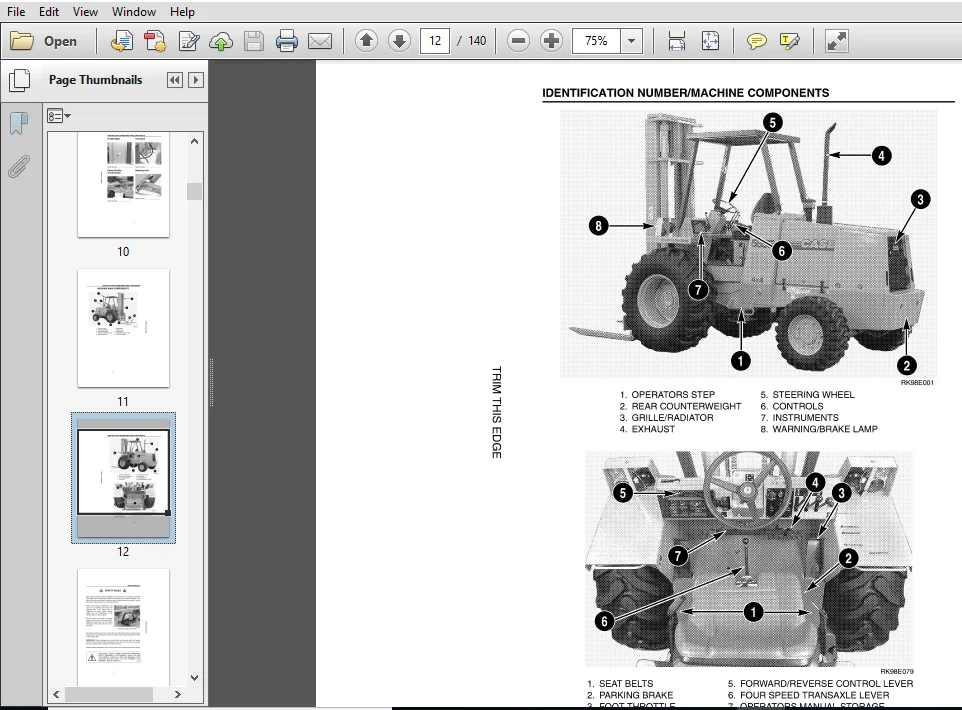962x710 pixels.
Task: Click the create PDF icon
Action: [155, 41]
